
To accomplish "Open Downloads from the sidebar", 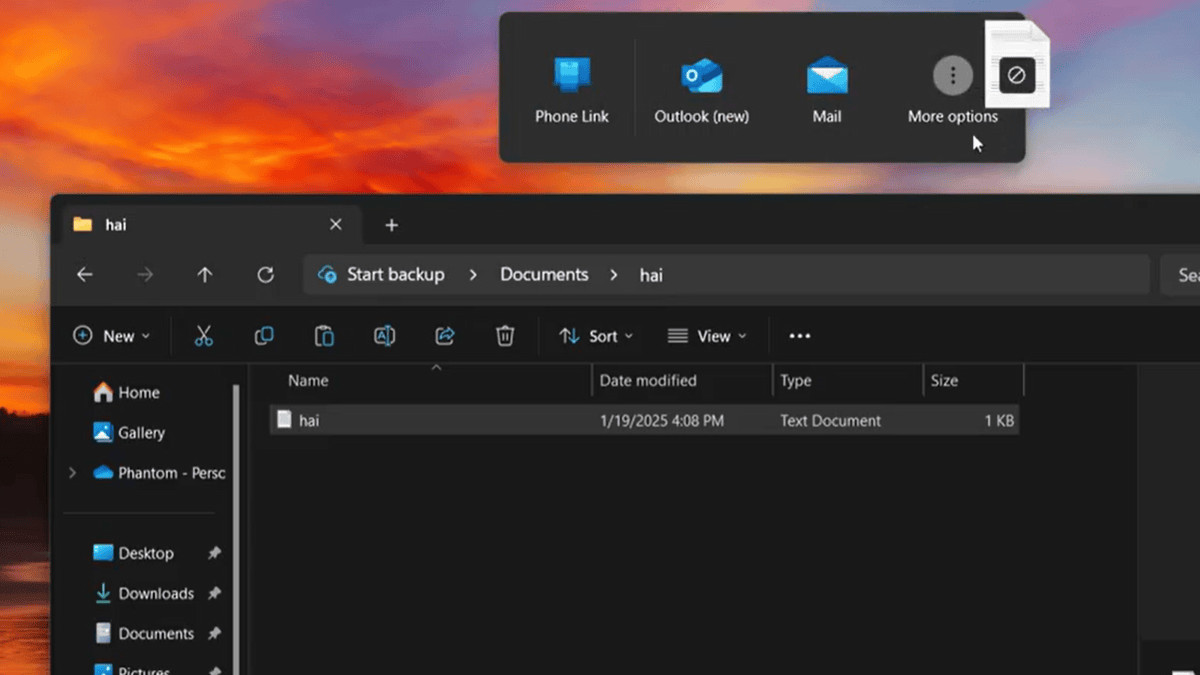I will tap(156, 593).
